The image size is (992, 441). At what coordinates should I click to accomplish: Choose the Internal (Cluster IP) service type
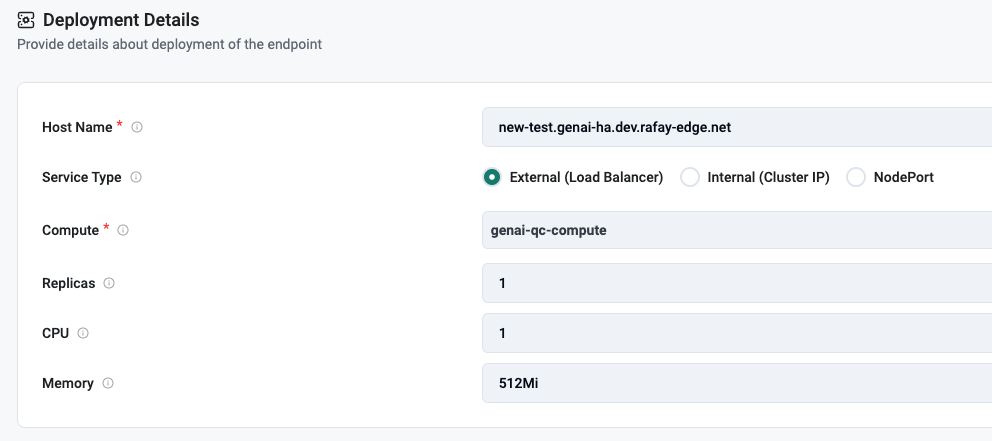(690, 177)
